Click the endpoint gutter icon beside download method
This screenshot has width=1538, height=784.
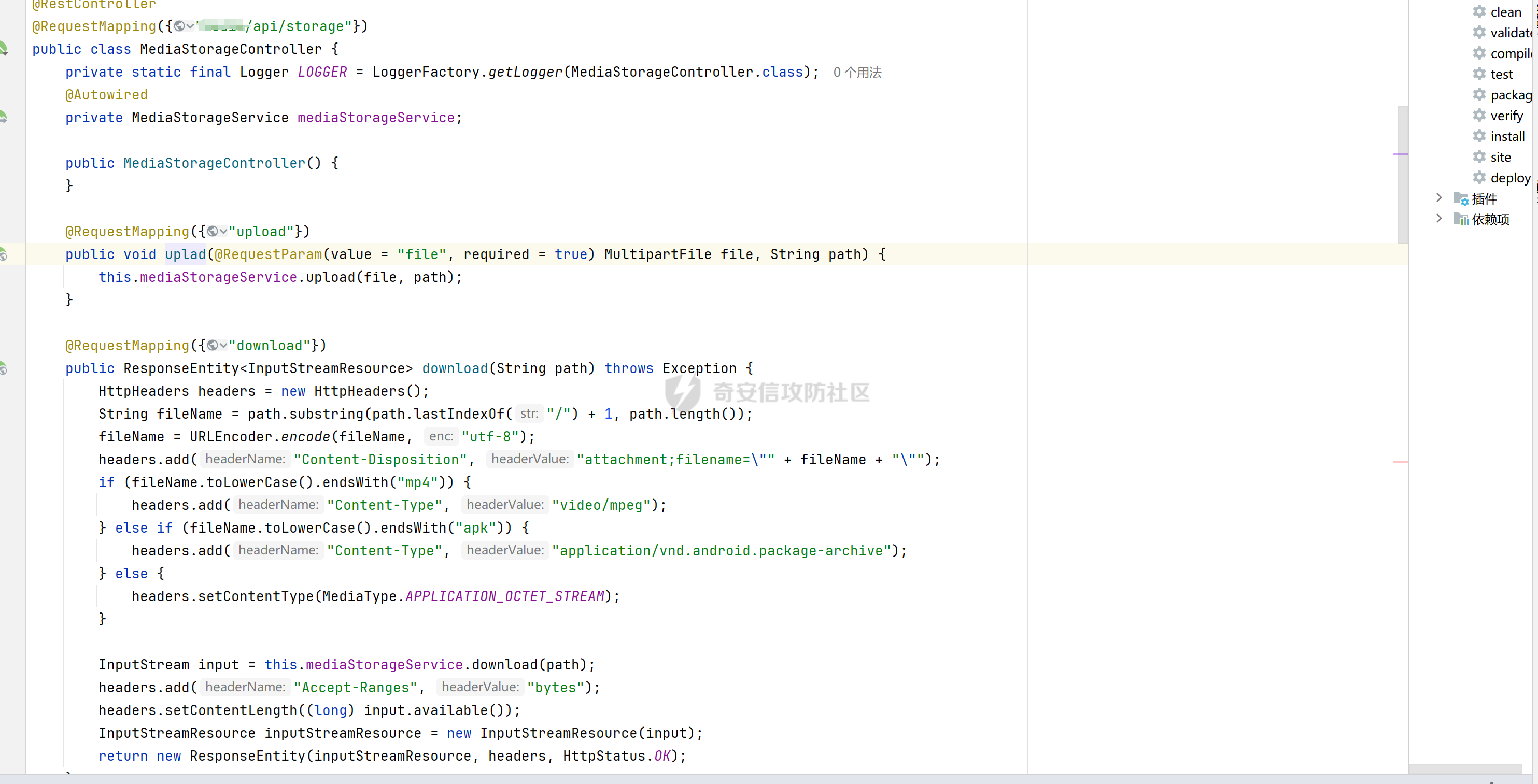(4, 368)
